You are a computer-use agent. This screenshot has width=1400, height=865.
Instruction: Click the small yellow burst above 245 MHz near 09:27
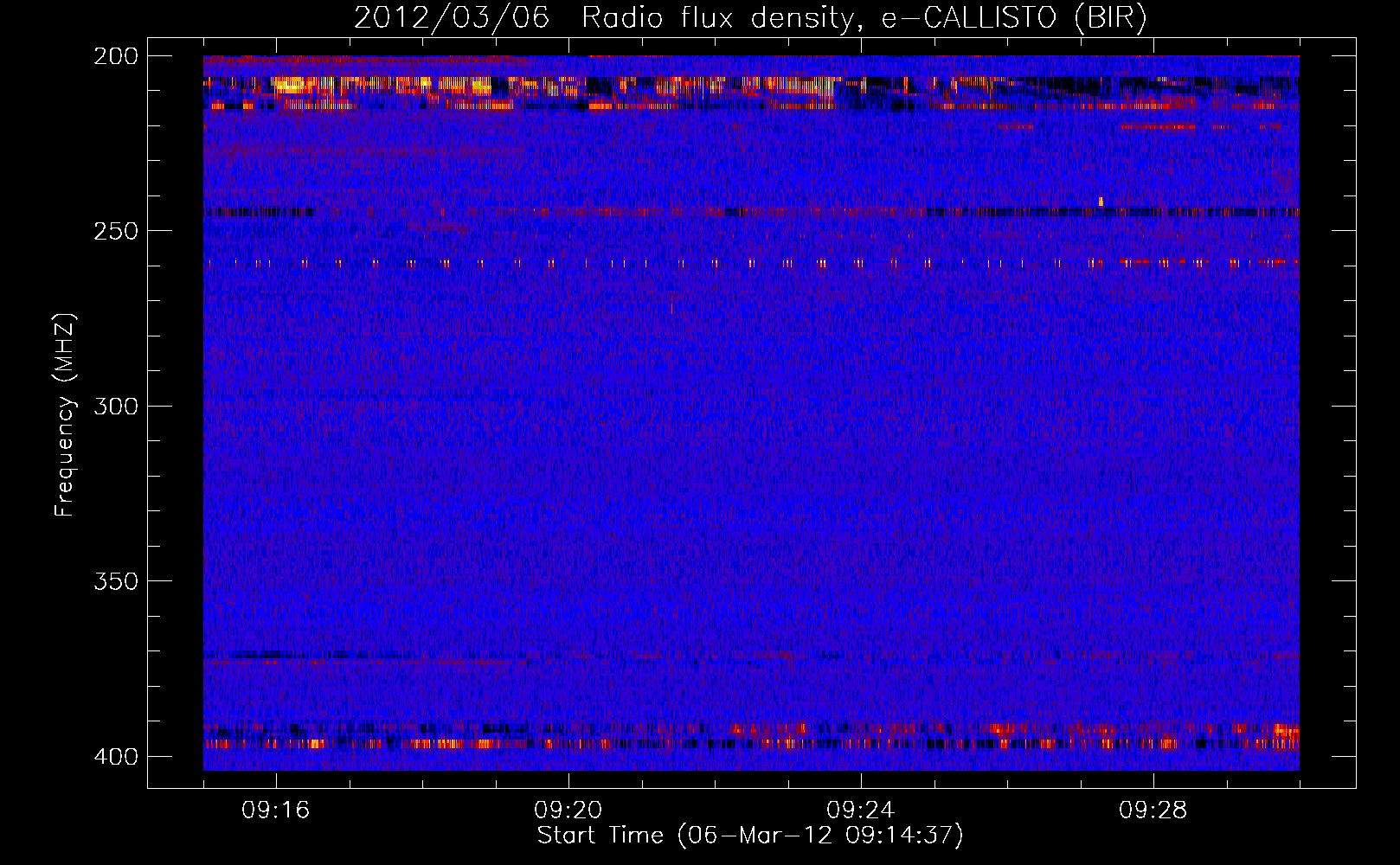tap(1101, 202)
